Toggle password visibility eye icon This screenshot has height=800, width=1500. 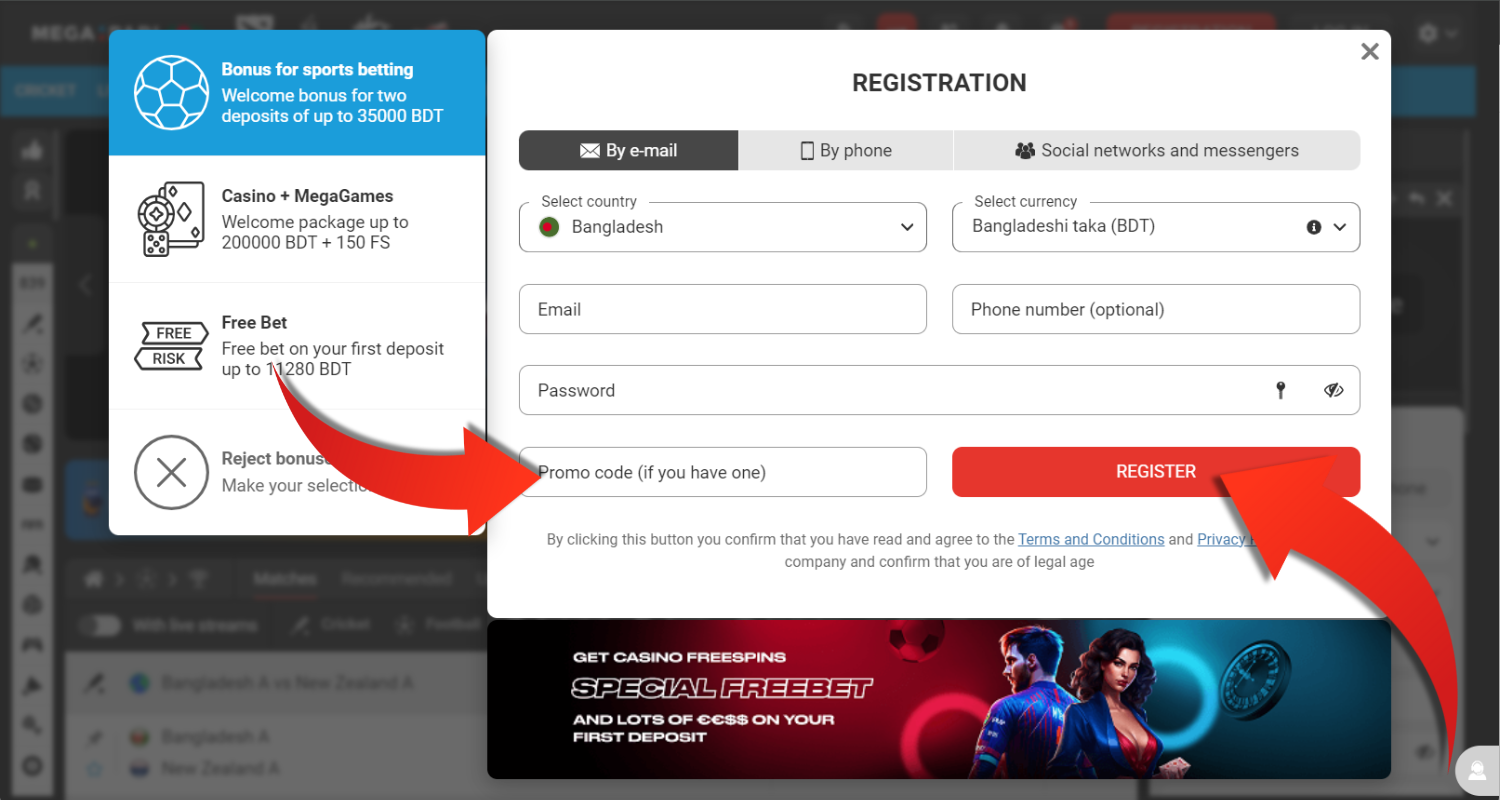(x=1333, y=390)
